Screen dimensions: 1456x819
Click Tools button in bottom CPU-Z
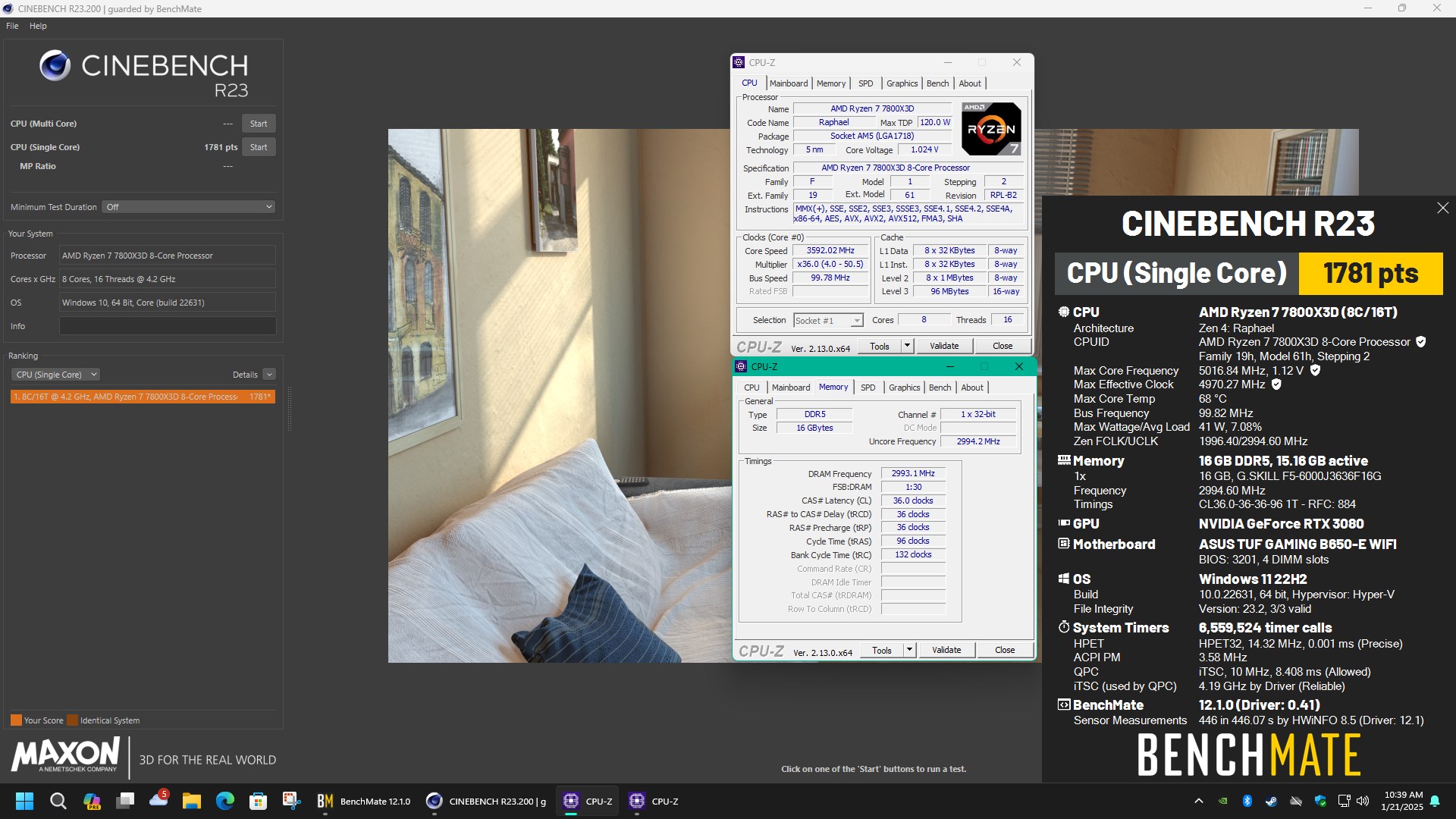pyautogui.click(x=882, y=650)
